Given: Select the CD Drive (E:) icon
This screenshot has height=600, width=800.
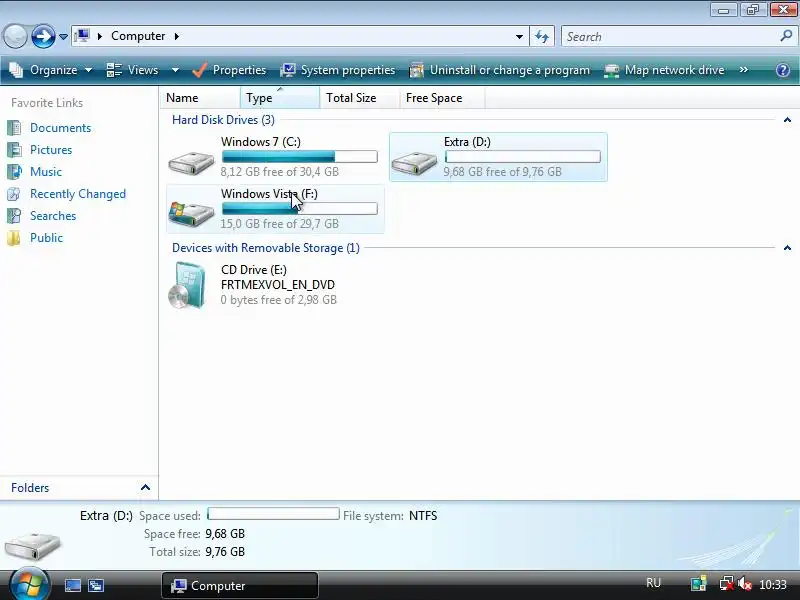Looking at the screenshot, I should coord(187,285).
